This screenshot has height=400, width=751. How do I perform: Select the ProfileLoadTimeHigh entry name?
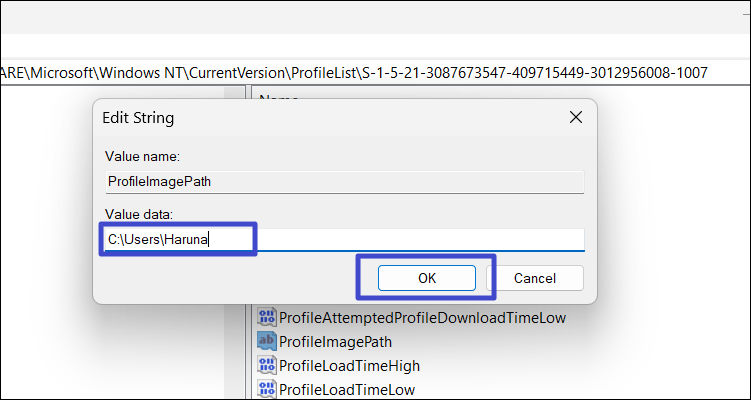pos(349,366)
